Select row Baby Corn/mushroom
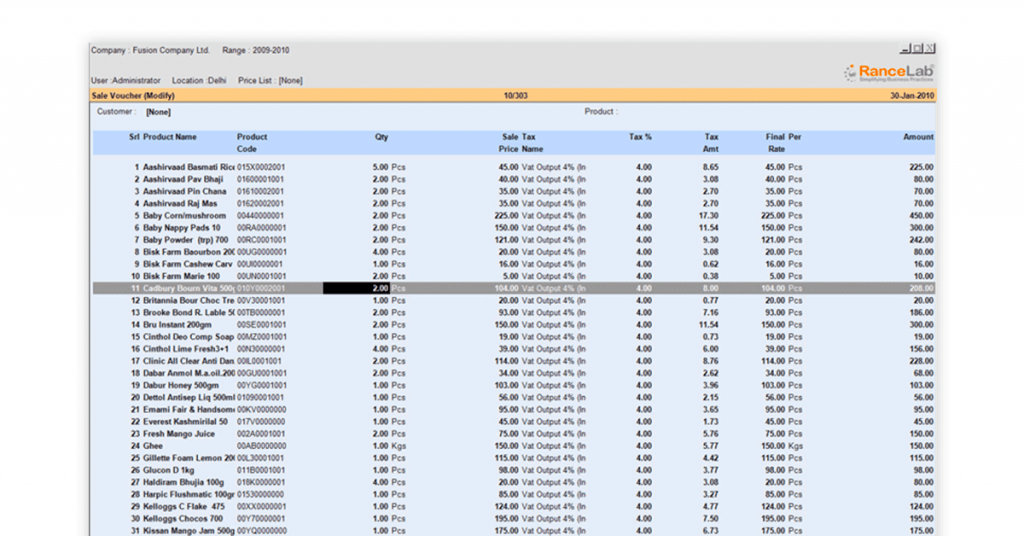 tap(514, 215)
